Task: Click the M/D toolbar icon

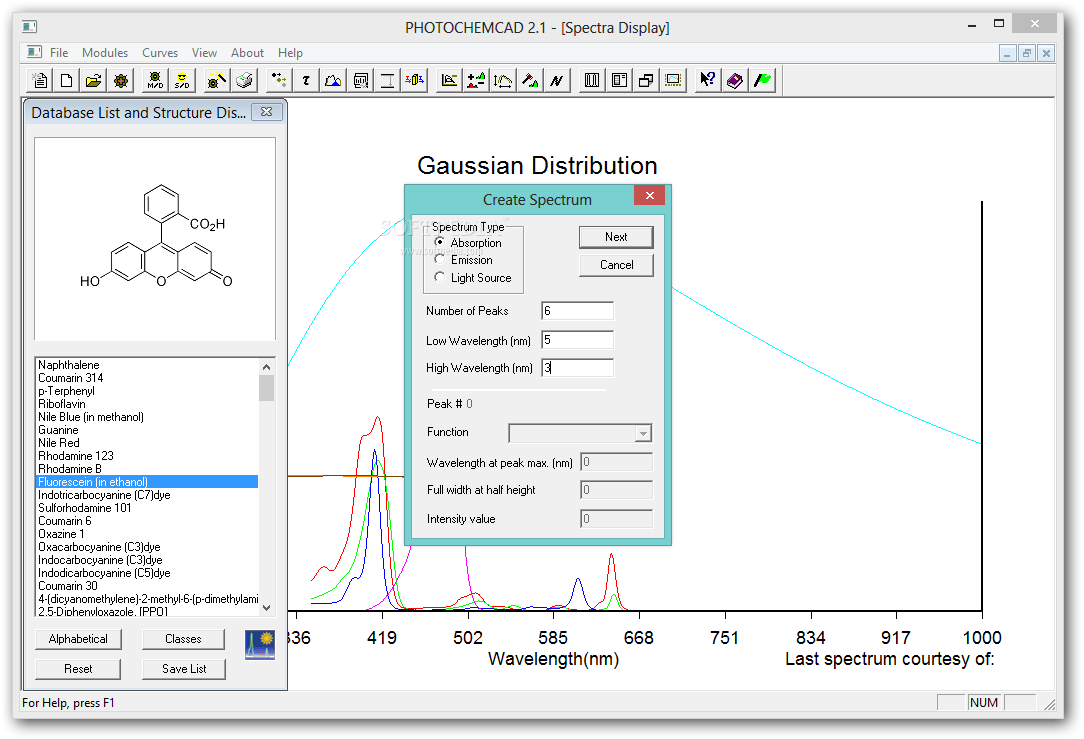Action: (155, 80)
